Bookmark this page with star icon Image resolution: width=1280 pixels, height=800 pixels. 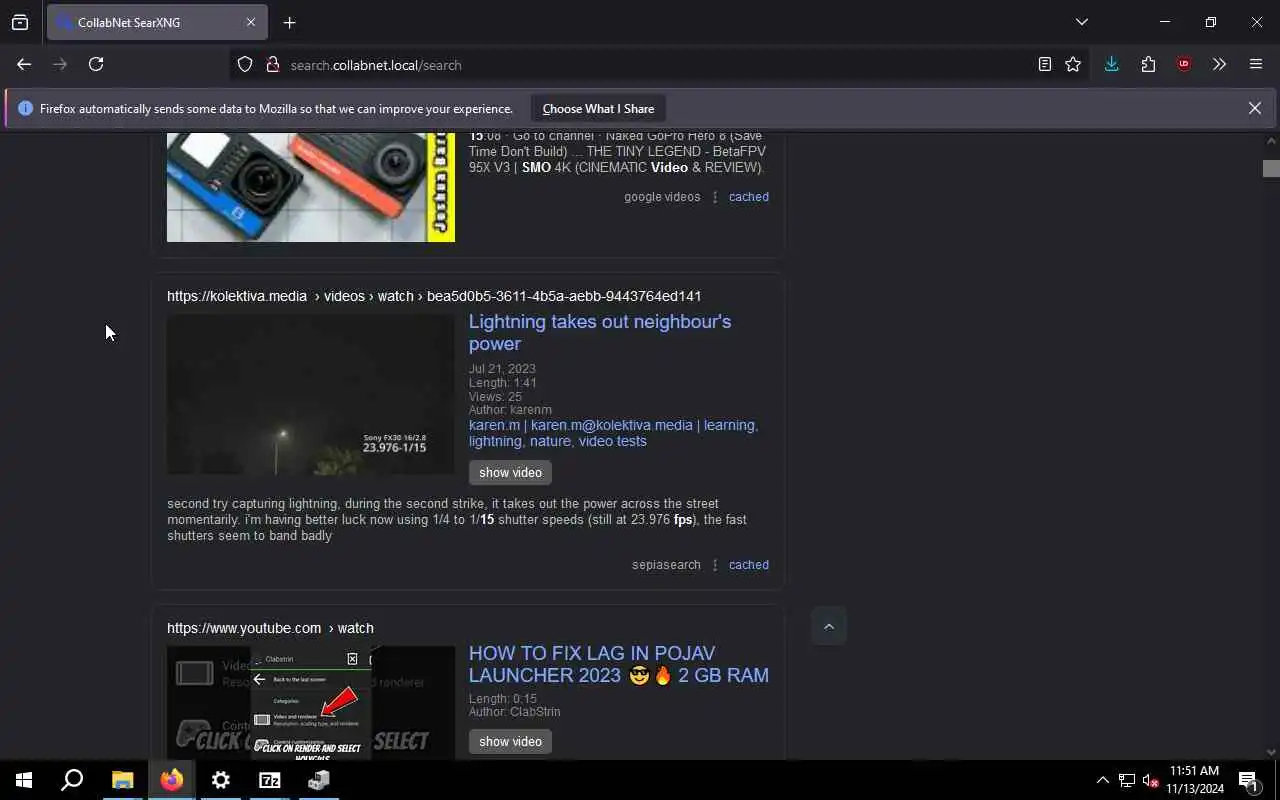[x=1073, y=64]
